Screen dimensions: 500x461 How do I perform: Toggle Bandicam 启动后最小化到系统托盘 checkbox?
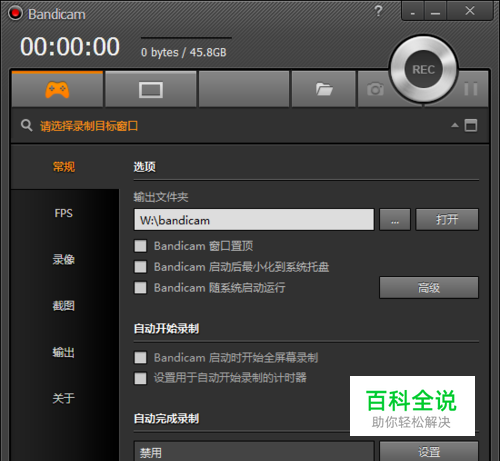140,267
